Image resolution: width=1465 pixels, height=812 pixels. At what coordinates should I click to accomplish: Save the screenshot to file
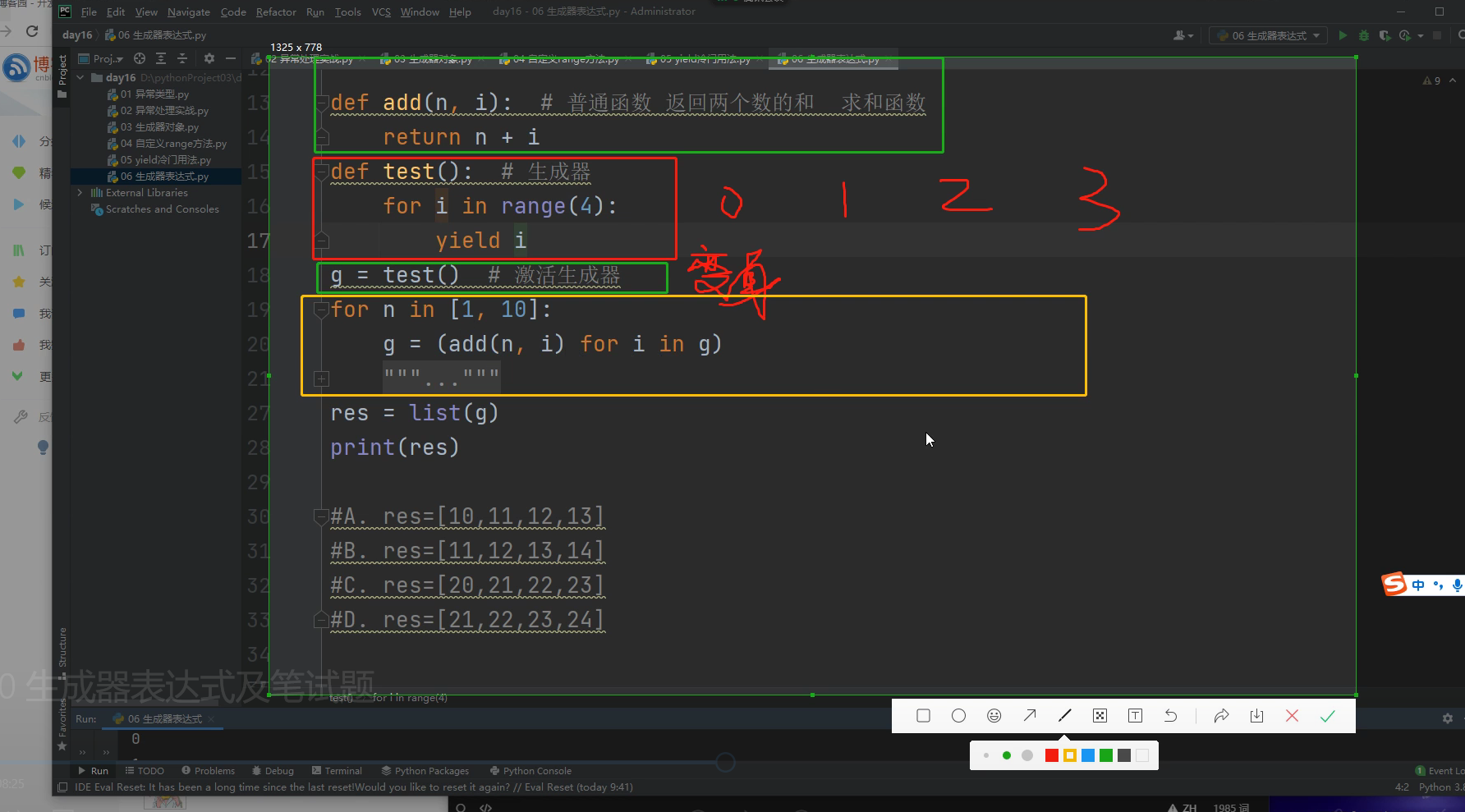click(x=1256, y=716)
